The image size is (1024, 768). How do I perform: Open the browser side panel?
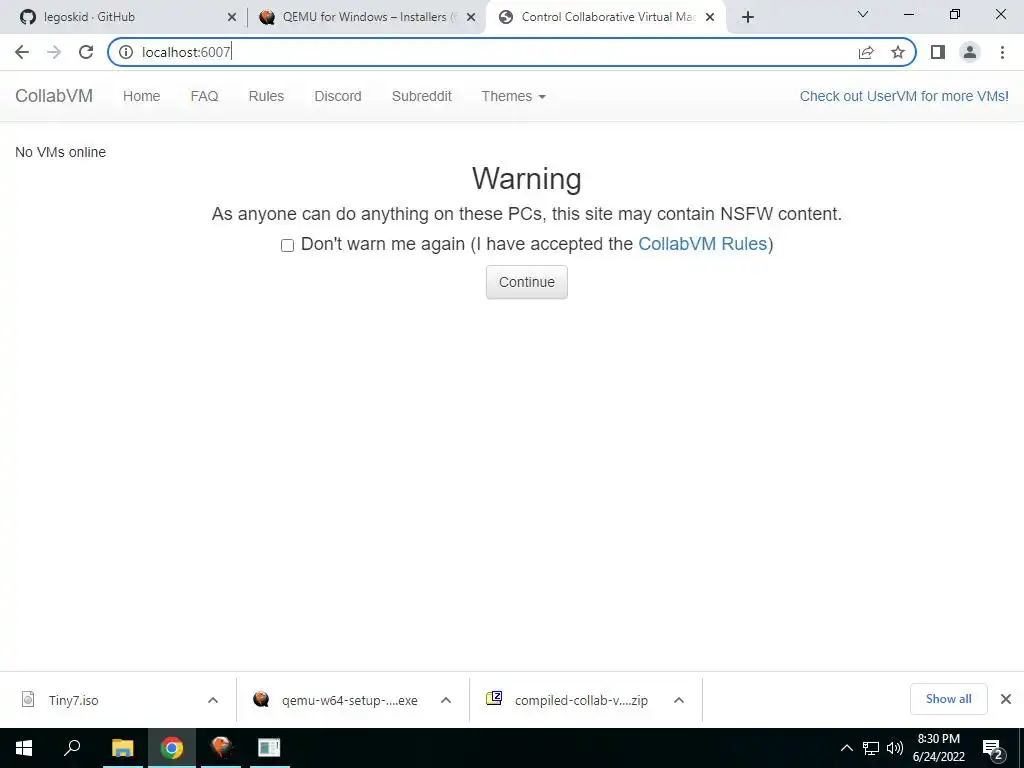[938, 52]
